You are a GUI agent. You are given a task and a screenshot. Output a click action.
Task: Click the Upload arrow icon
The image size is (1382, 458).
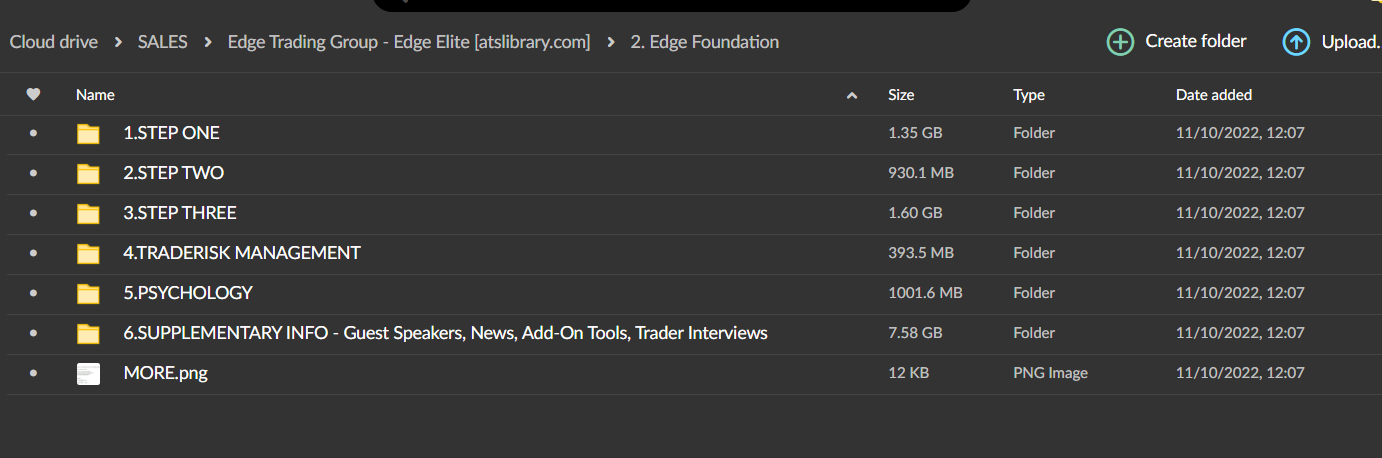pyautogui.click(x=1296, y=42)
